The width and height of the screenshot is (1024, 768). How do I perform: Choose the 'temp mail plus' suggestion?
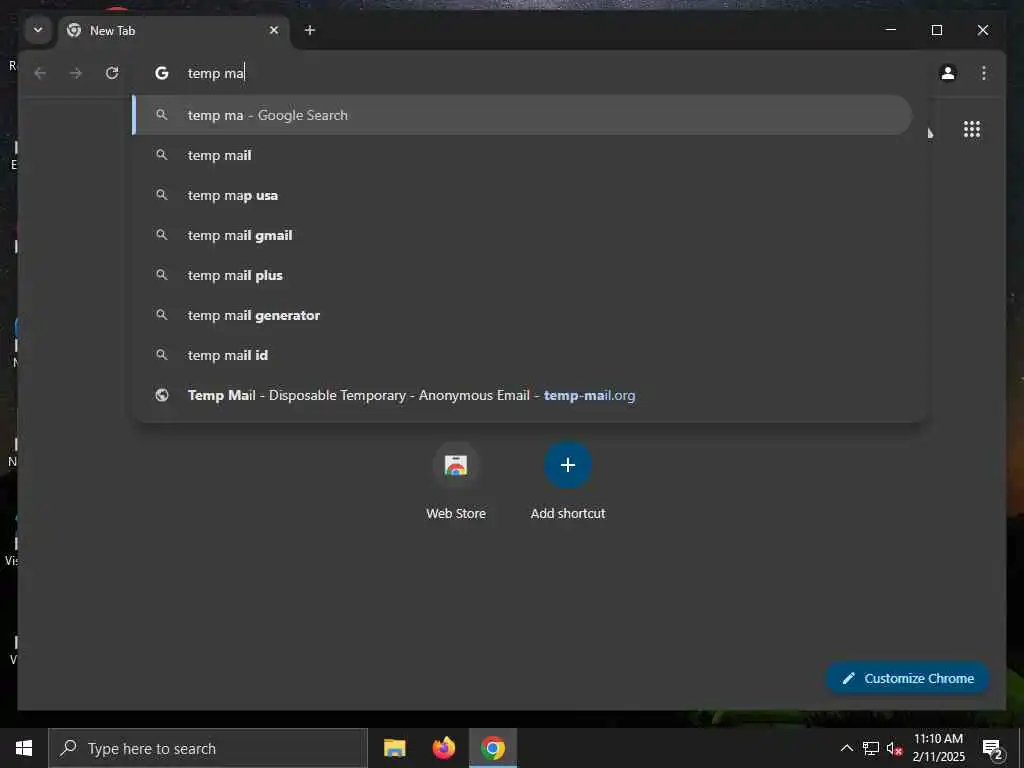(522, 275)
